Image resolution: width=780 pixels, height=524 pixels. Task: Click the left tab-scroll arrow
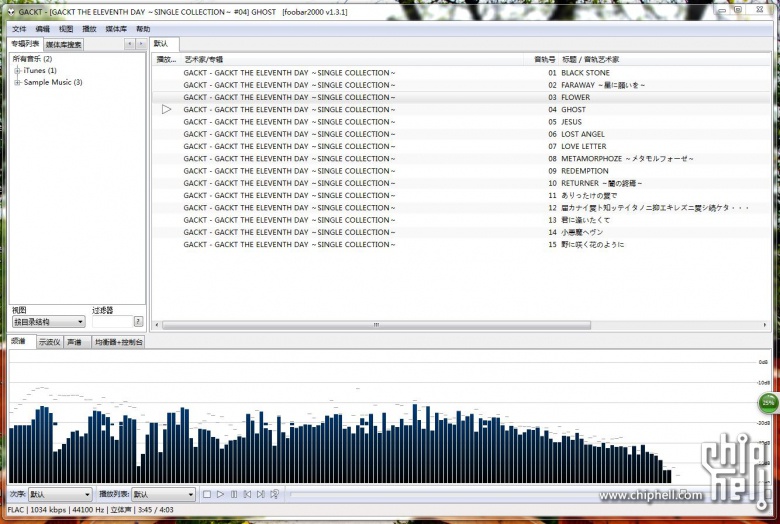tap(129, 44)
